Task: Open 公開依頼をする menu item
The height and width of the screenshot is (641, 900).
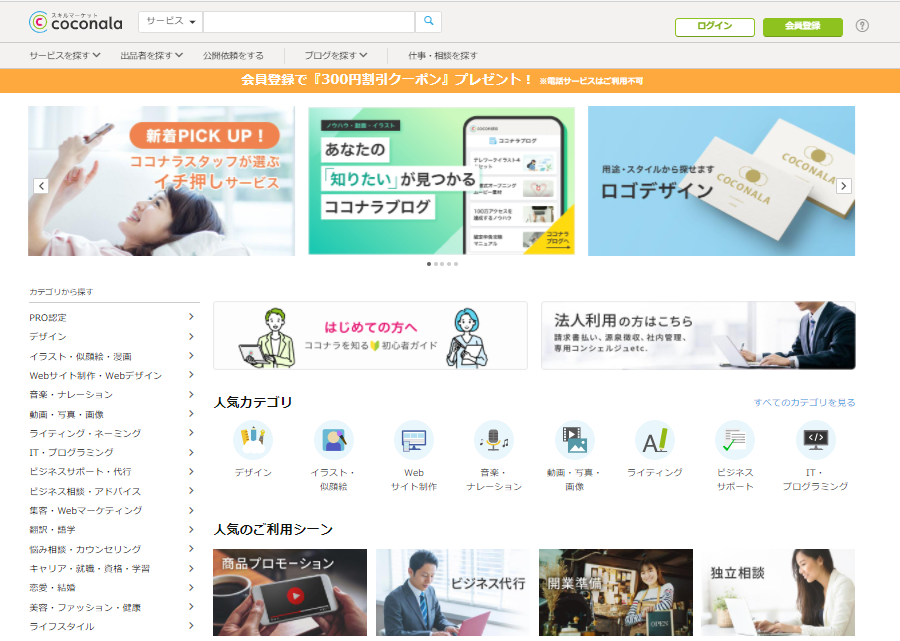Action: 233,56
